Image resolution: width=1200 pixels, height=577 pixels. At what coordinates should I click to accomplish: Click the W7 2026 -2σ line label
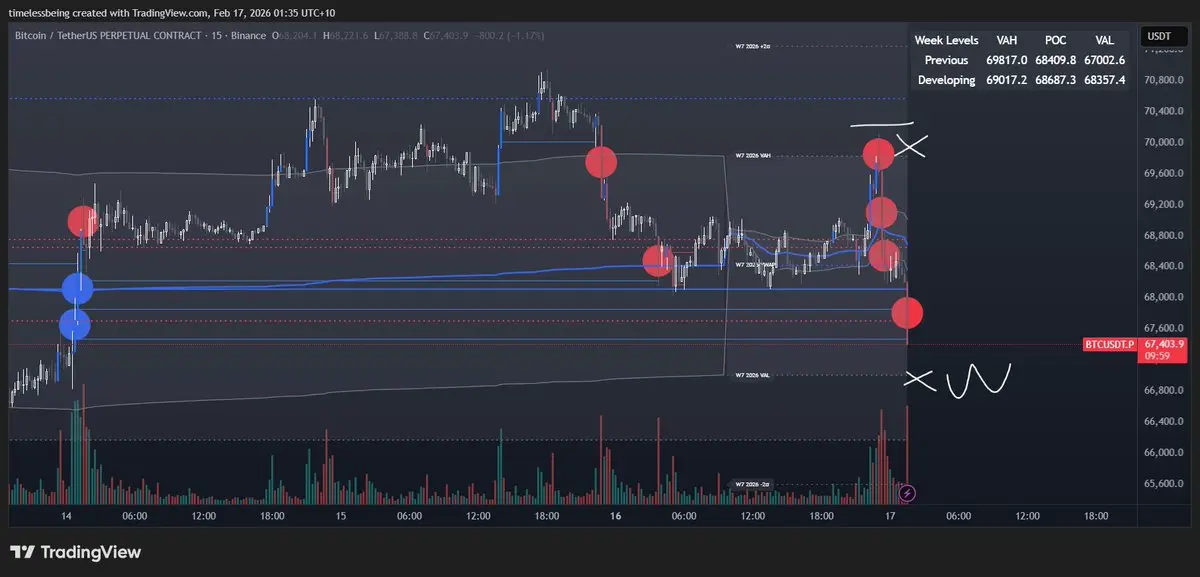(x=753, y=484)
